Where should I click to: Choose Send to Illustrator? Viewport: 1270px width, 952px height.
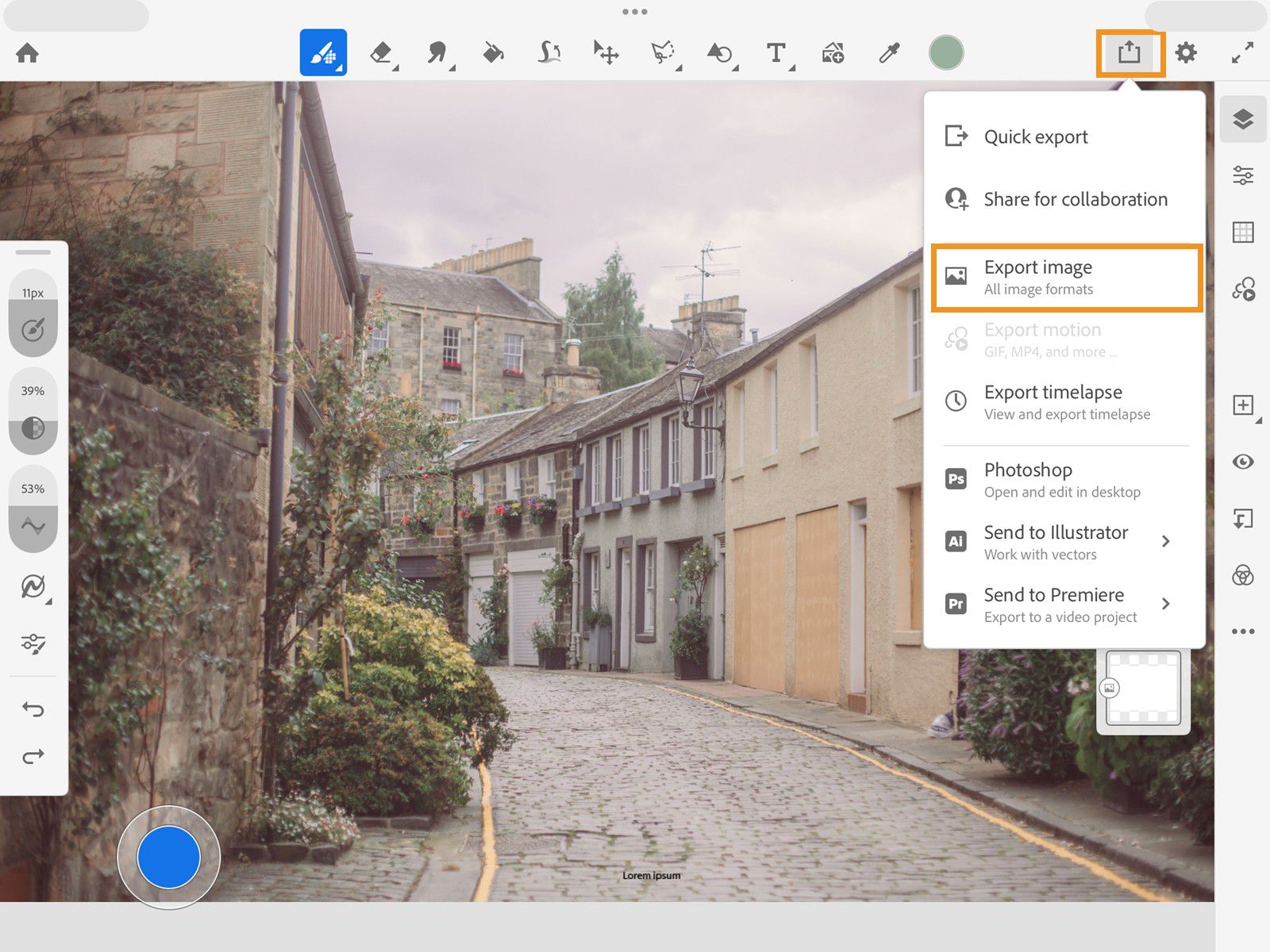(x=1064, y=543)
